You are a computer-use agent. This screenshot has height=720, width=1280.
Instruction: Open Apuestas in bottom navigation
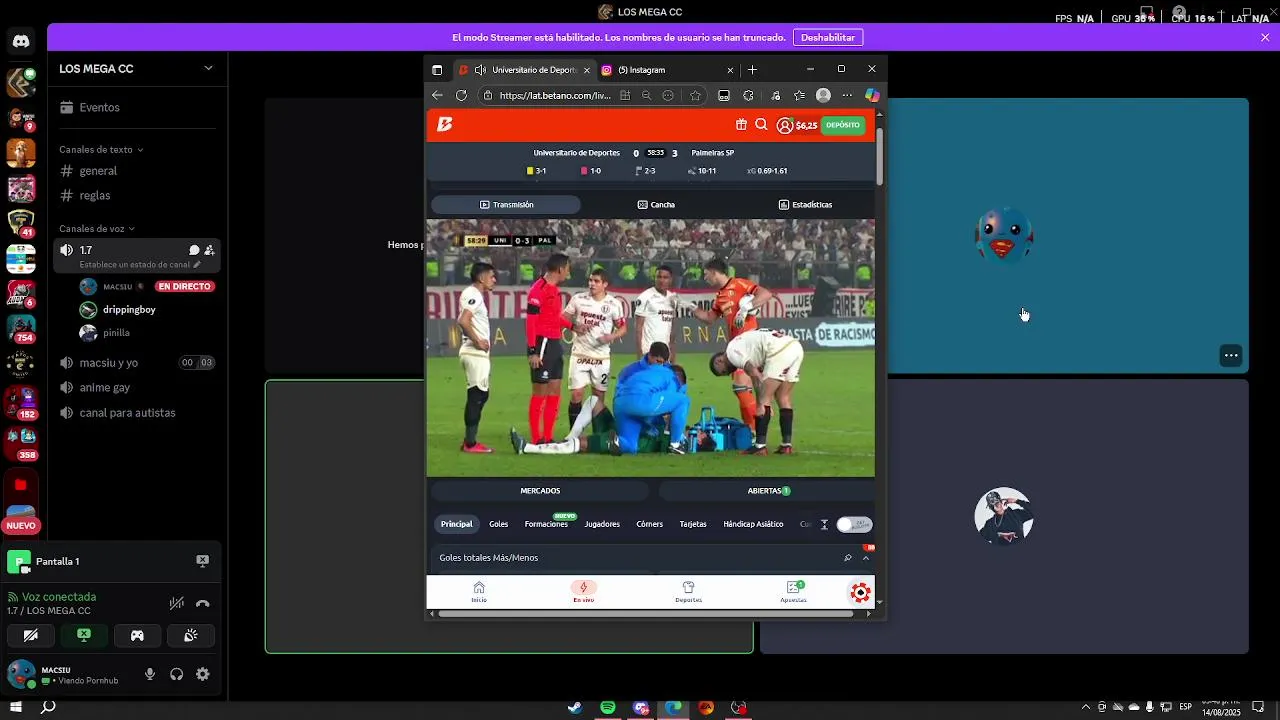pos(793,592)
